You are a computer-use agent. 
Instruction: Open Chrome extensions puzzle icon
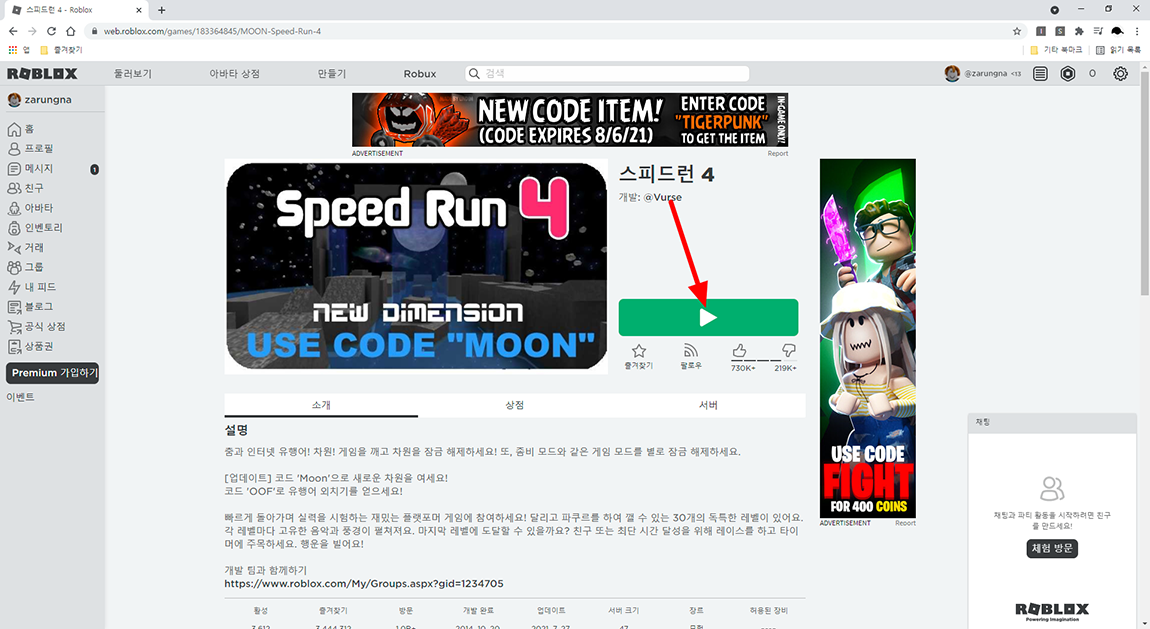1079,31
